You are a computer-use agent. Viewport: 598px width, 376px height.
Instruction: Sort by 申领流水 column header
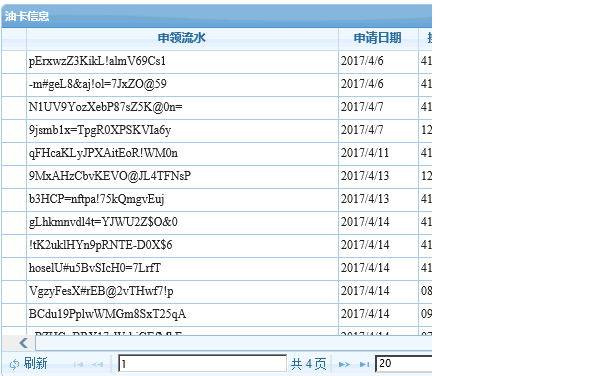pos(182,38)
